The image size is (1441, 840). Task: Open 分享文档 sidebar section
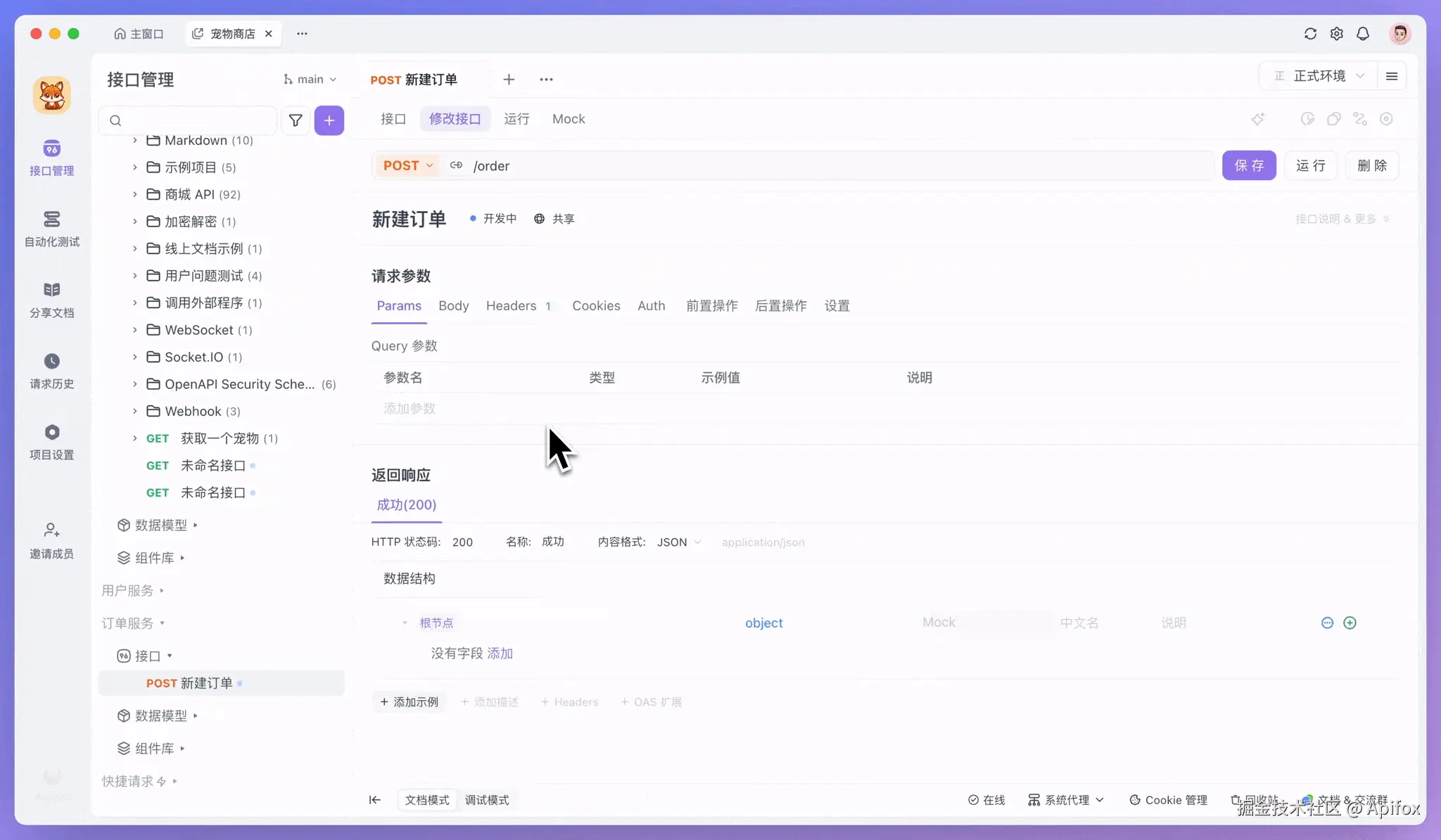pyautogui.click(x=51, y=300)
